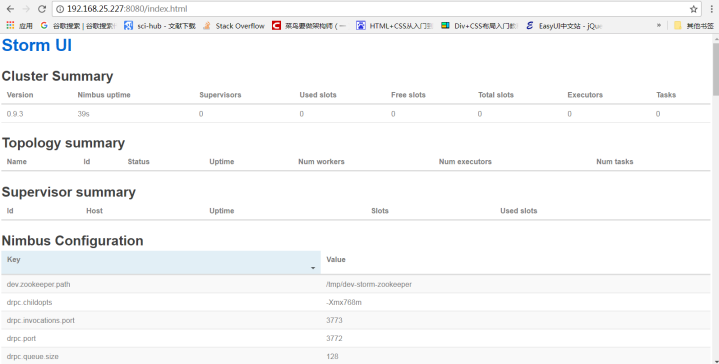Open the sci-hub bookmark
The width and height of the screenshot is (719, 364).
[x=160, y=26]
